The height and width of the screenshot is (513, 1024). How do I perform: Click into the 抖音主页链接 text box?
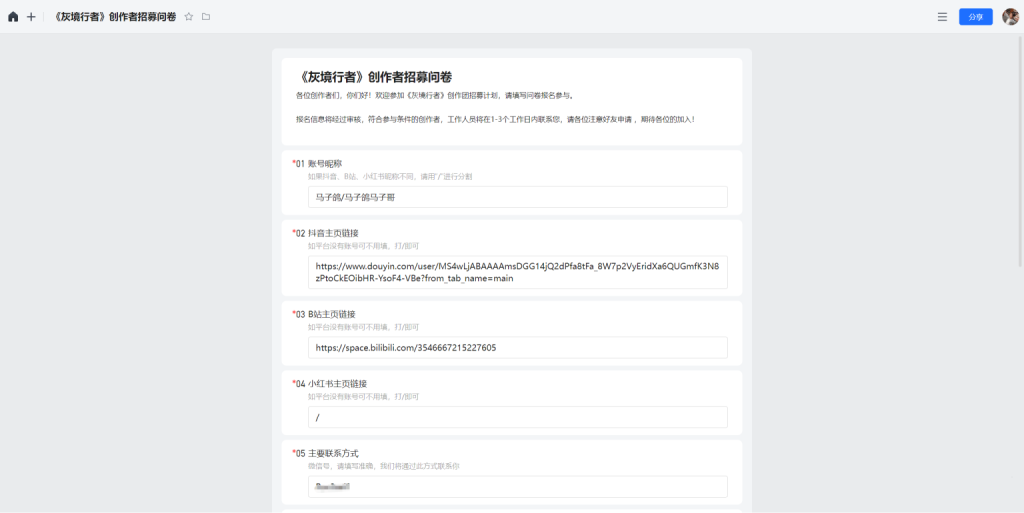coord(517,272)
